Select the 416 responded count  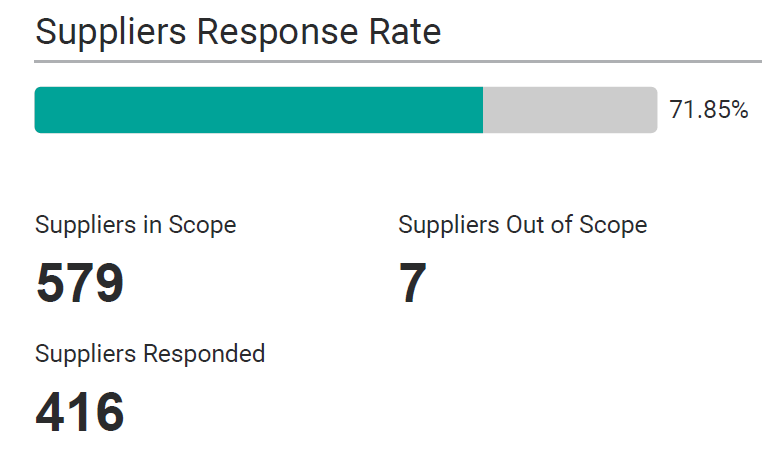[x=79, y=412]
